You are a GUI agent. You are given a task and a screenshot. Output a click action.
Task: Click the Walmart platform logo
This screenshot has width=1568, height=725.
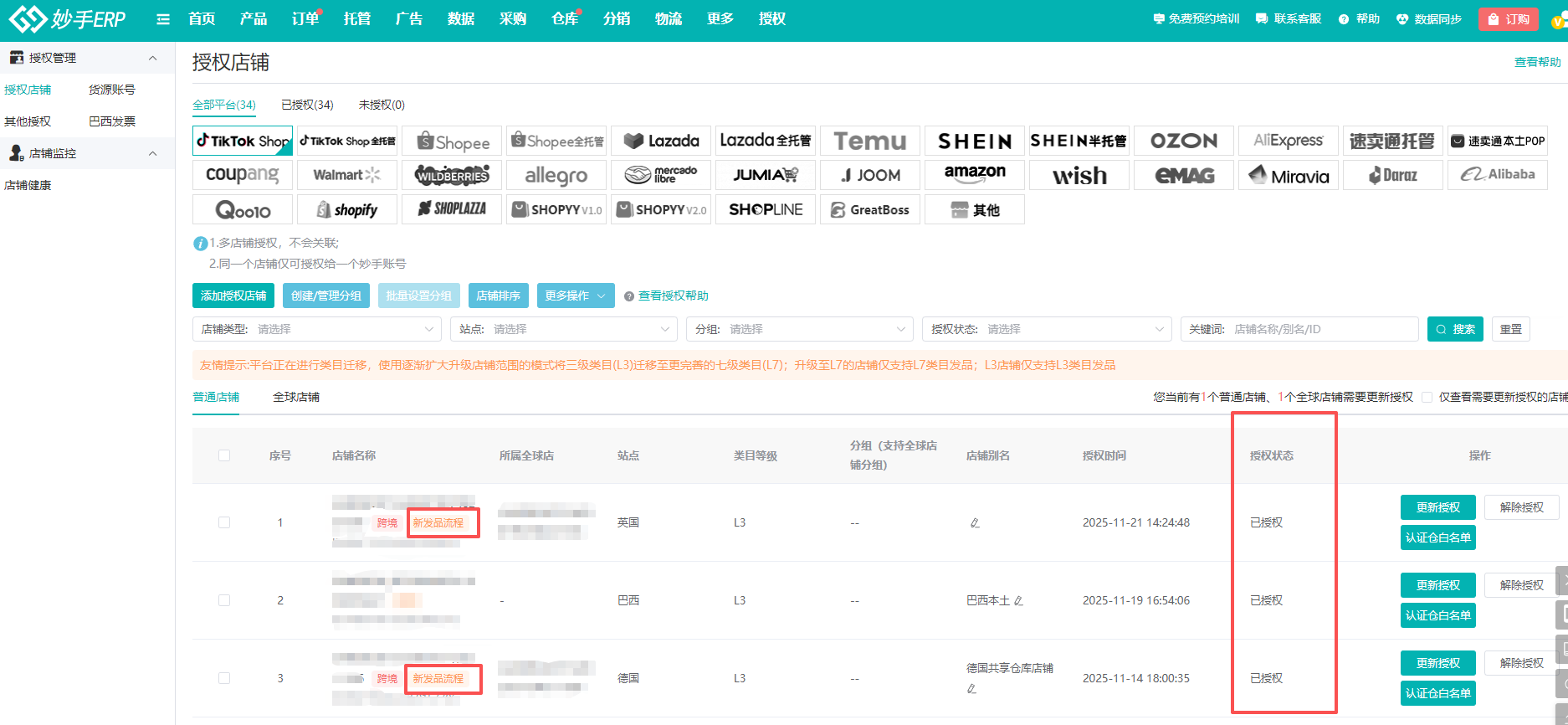(x=347, y=175)
